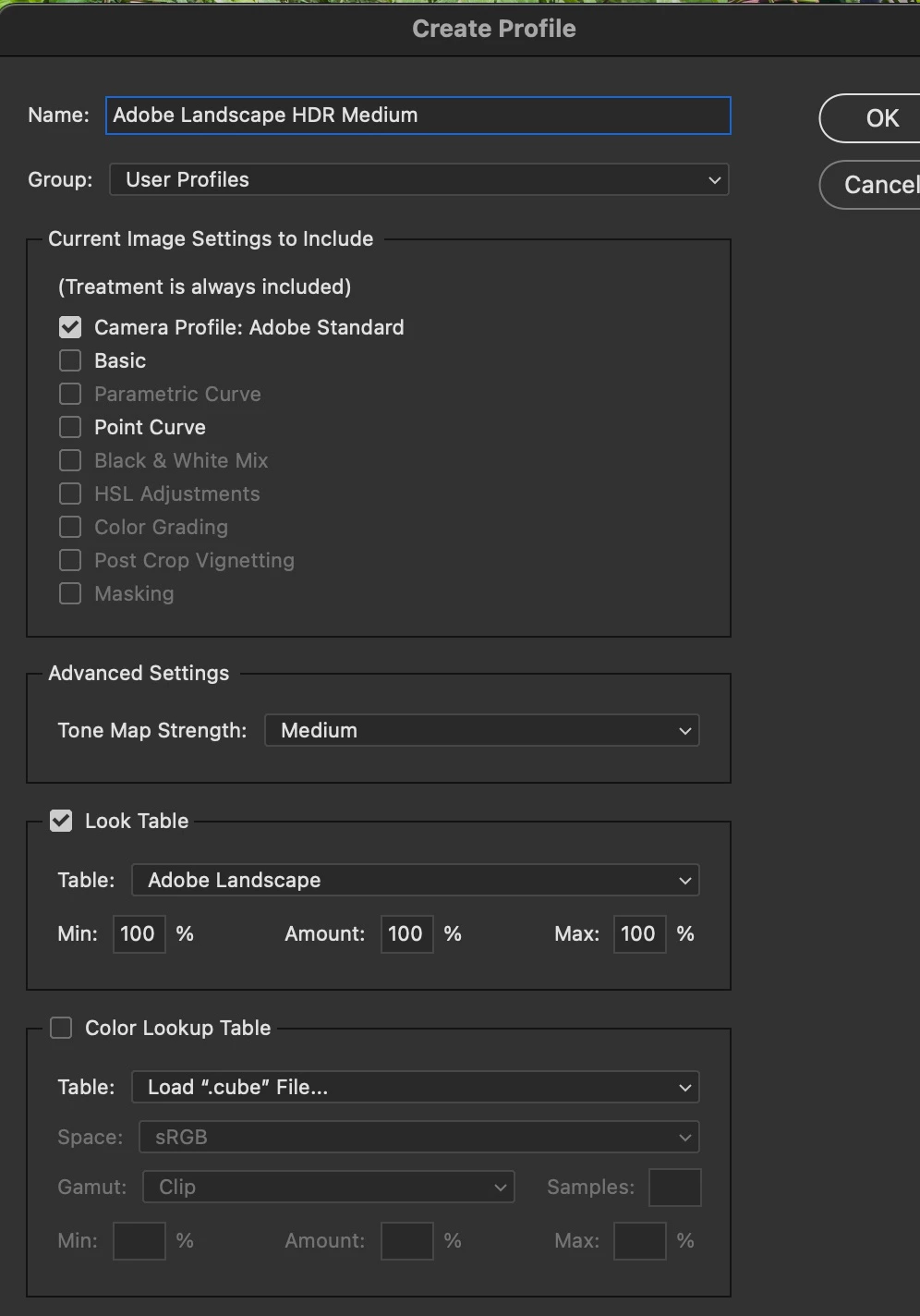
Task: Enable the Basic settings checkbox
Action: 70,360
